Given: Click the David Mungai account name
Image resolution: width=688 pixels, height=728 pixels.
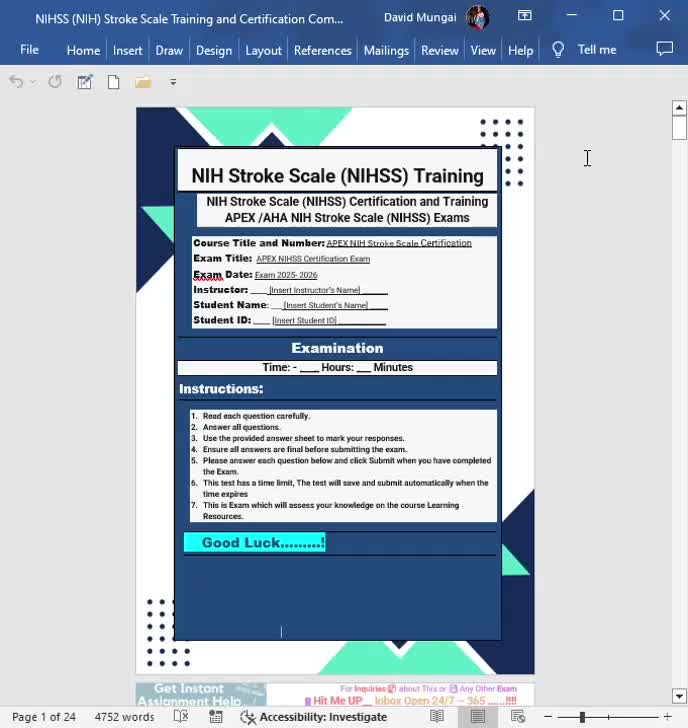Looking at the screenshot, I should [420, 18].
